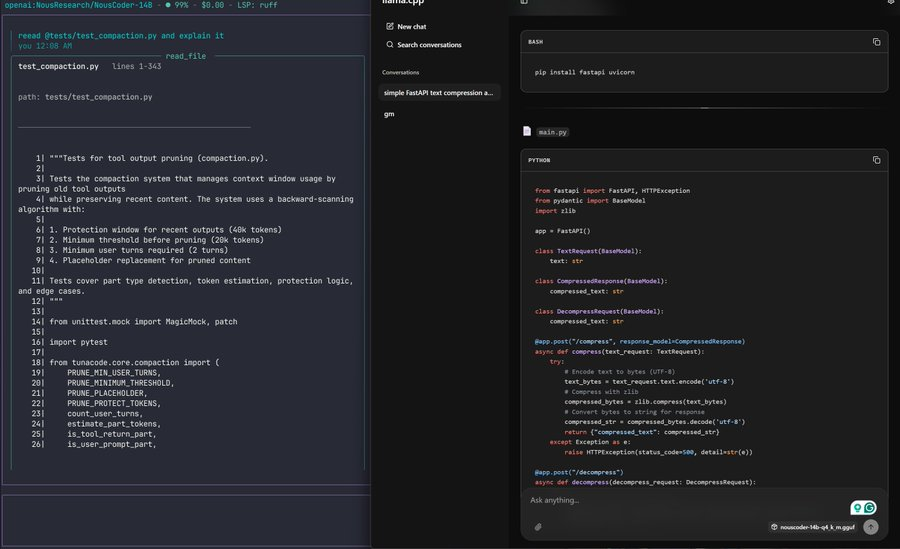The image size is (900, 549).
Task: Click the '$0.00' cost indicator in terminal
Action: tap(212, 5)
